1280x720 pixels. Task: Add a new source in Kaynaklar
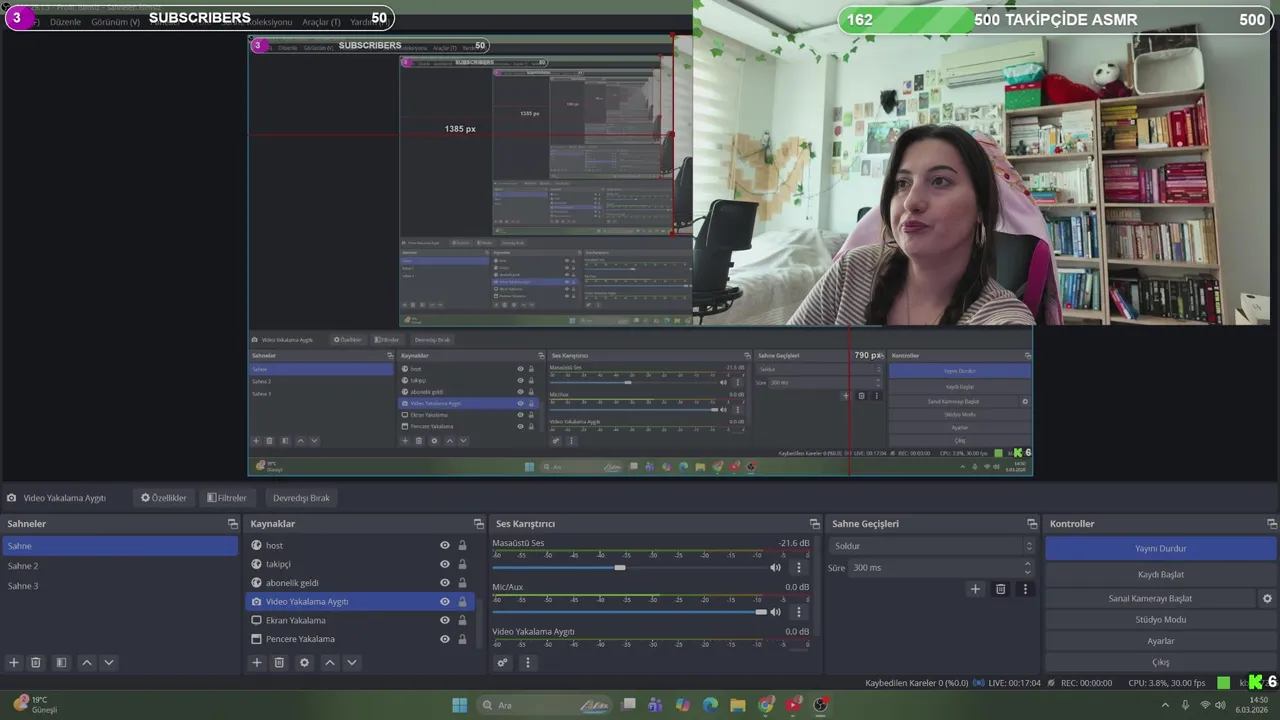coord(257,662)
